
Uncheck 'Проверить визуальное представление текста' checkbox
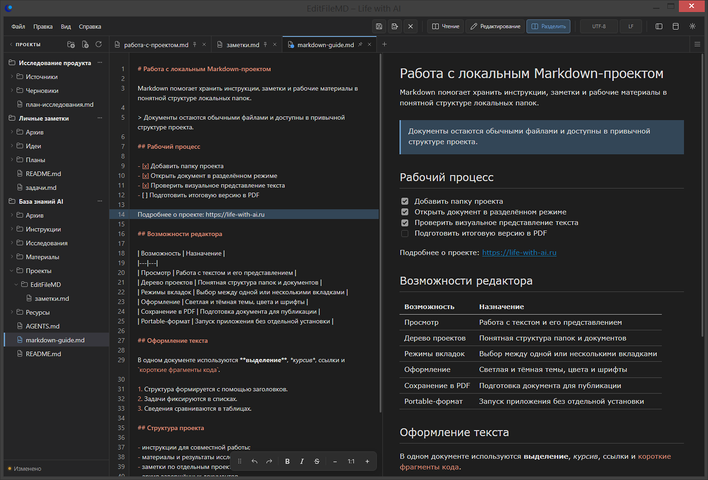tap(405, 223)
